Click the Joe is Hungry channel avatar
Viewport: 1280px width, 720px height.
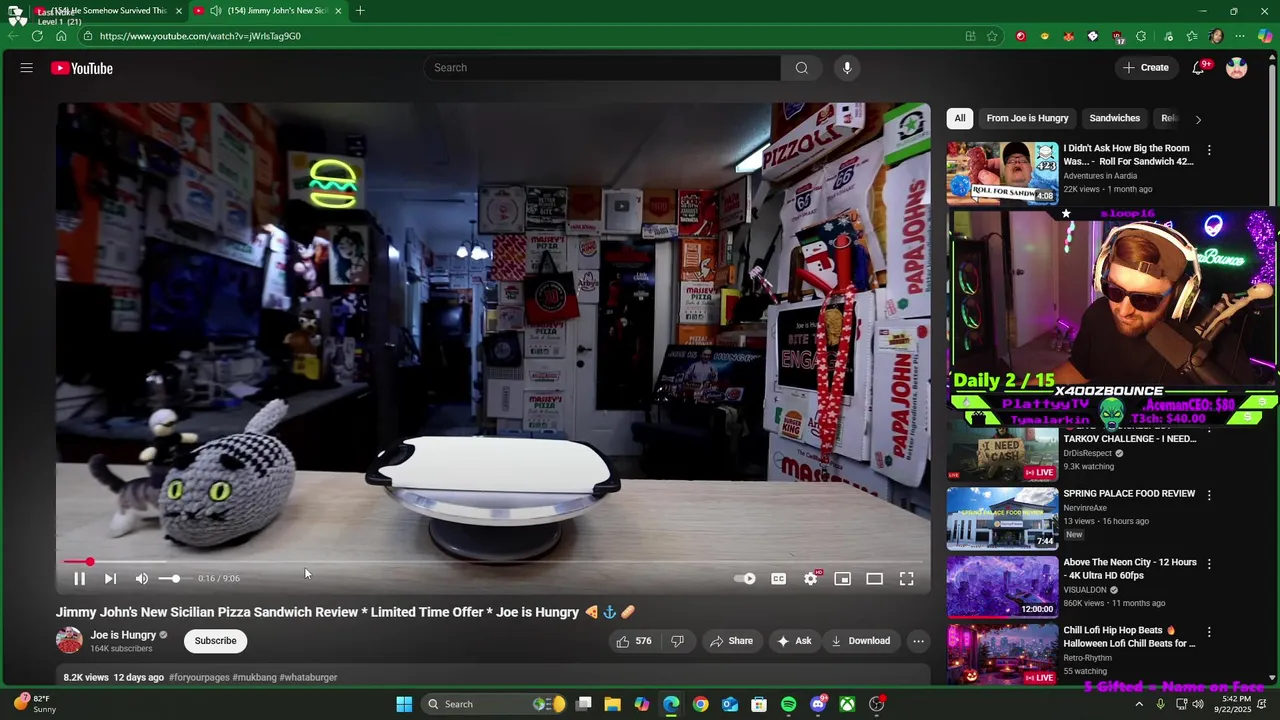tap(69, 640)
